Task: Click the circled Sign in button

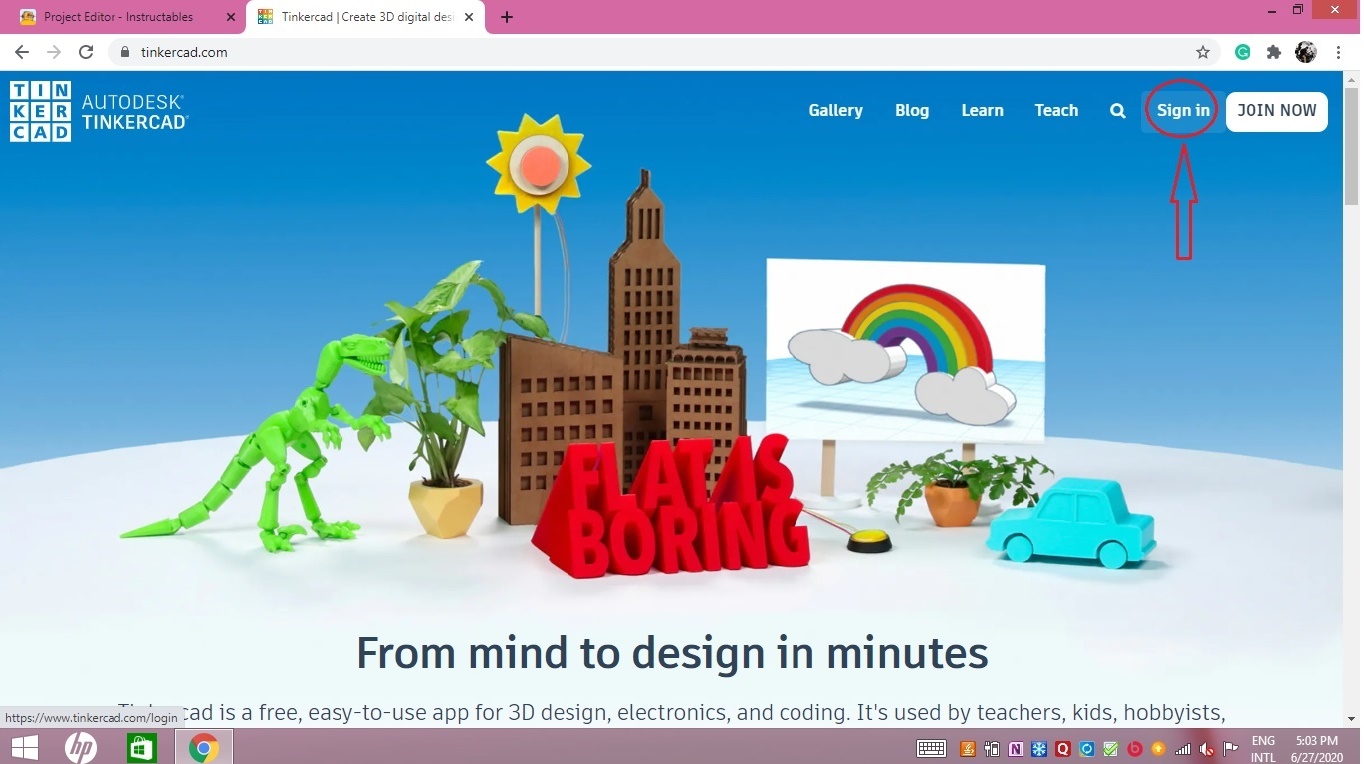Action: 1183,110
